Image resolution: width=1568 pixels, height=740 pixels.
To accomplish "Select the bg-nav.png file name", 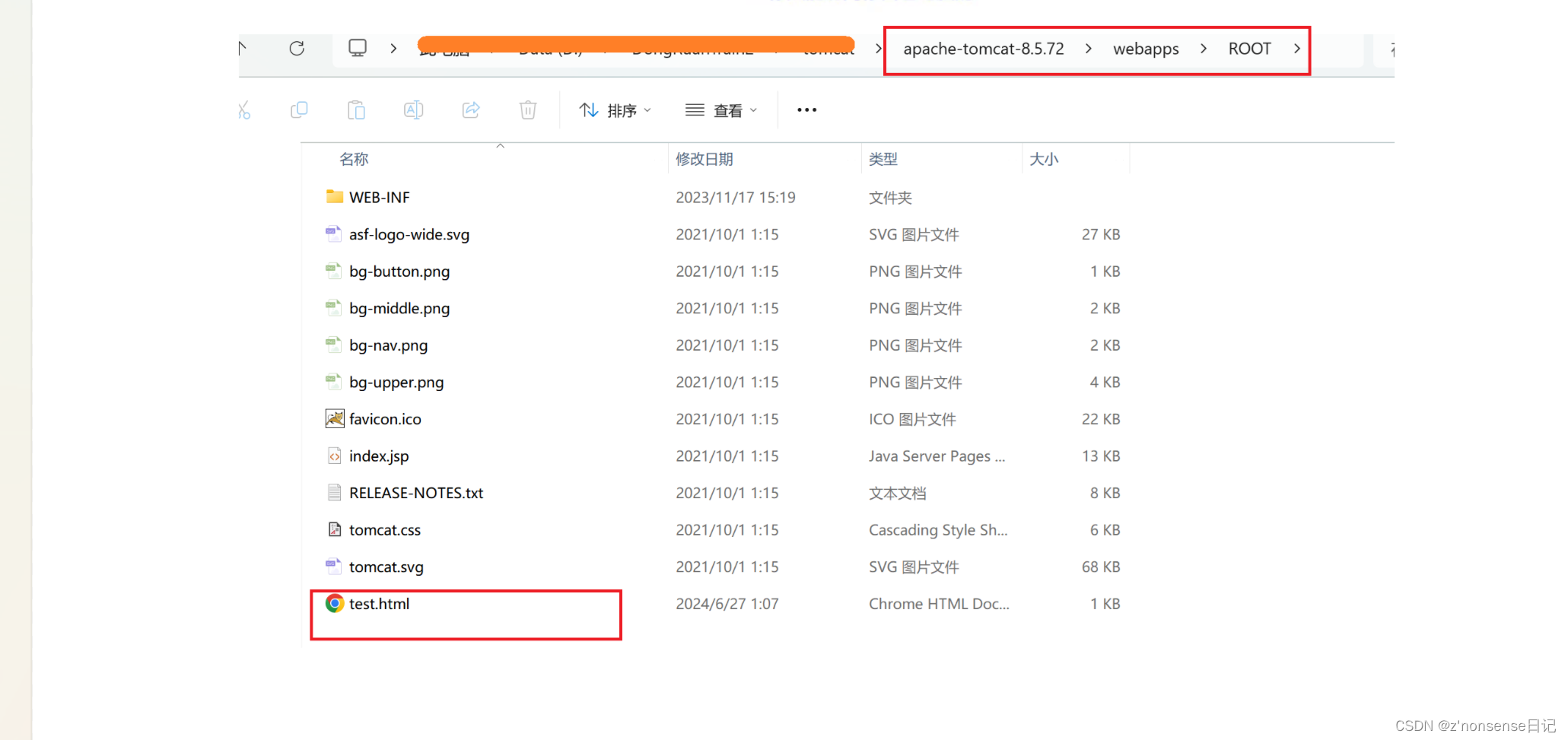I will (388, 345).
